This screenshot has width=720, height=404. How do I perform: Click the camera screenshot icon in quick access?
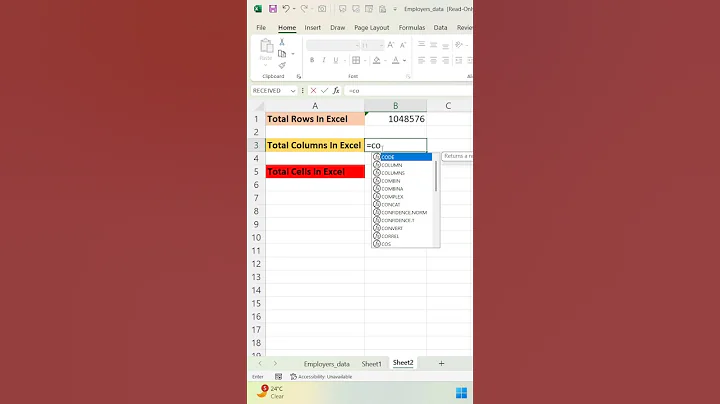(322, 9)
